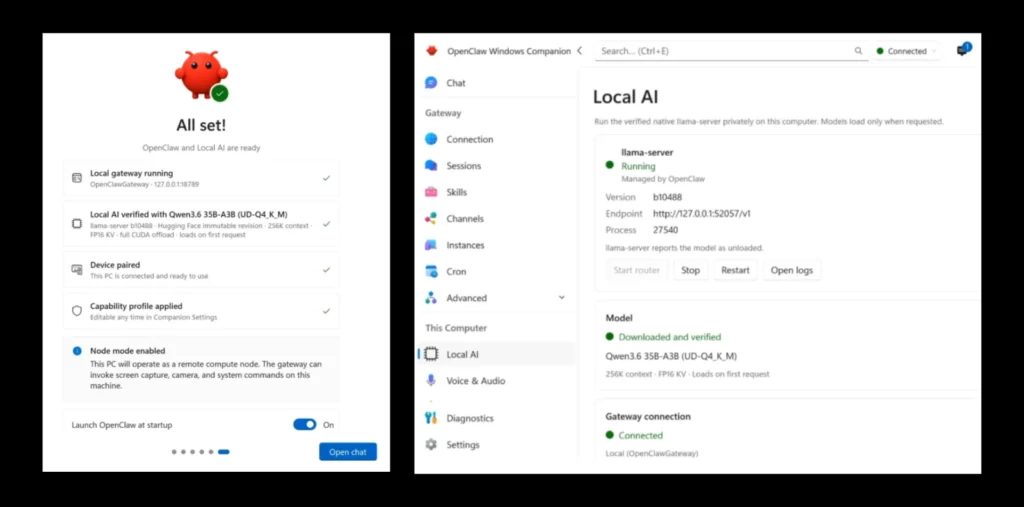Click the Local AI verified with Qwen3.6 row
The width and height of the screenshot is (1024, 507).
[201, 224]
